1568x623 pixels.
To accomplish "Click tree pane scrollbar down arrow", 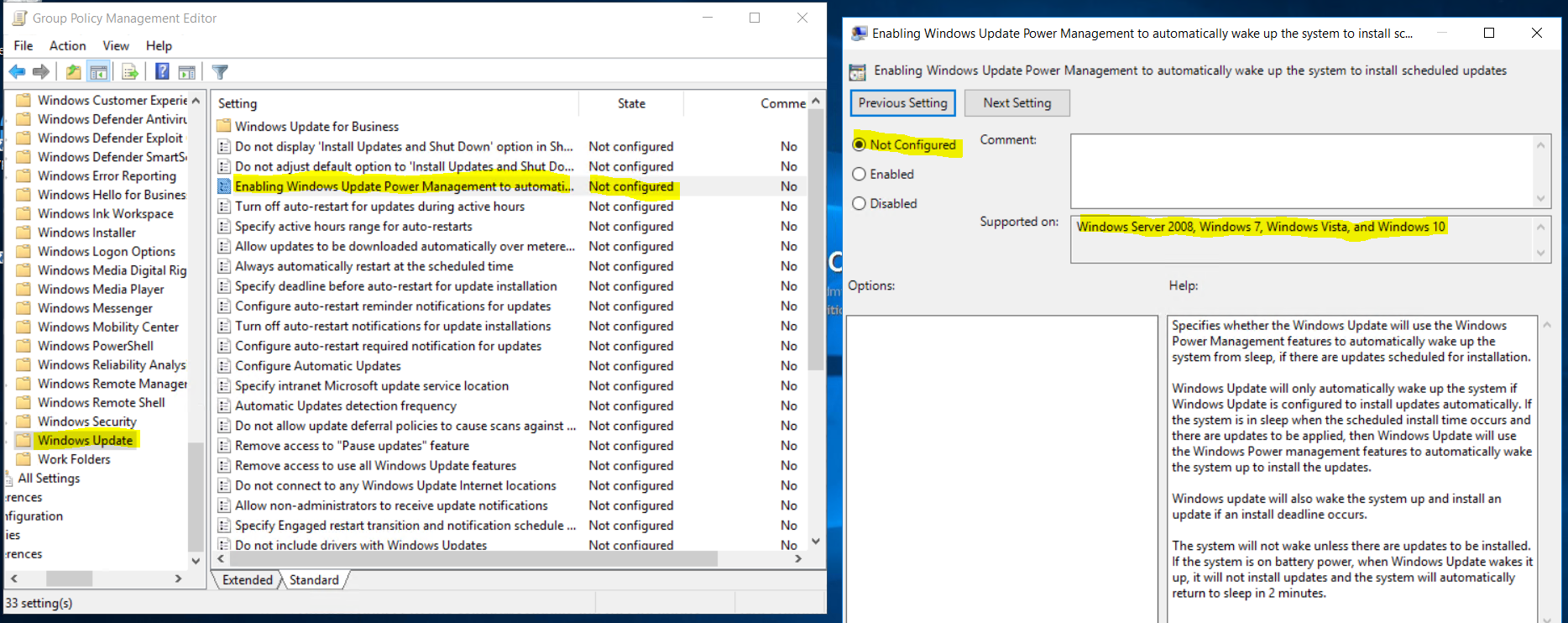I will click(196, 561).
